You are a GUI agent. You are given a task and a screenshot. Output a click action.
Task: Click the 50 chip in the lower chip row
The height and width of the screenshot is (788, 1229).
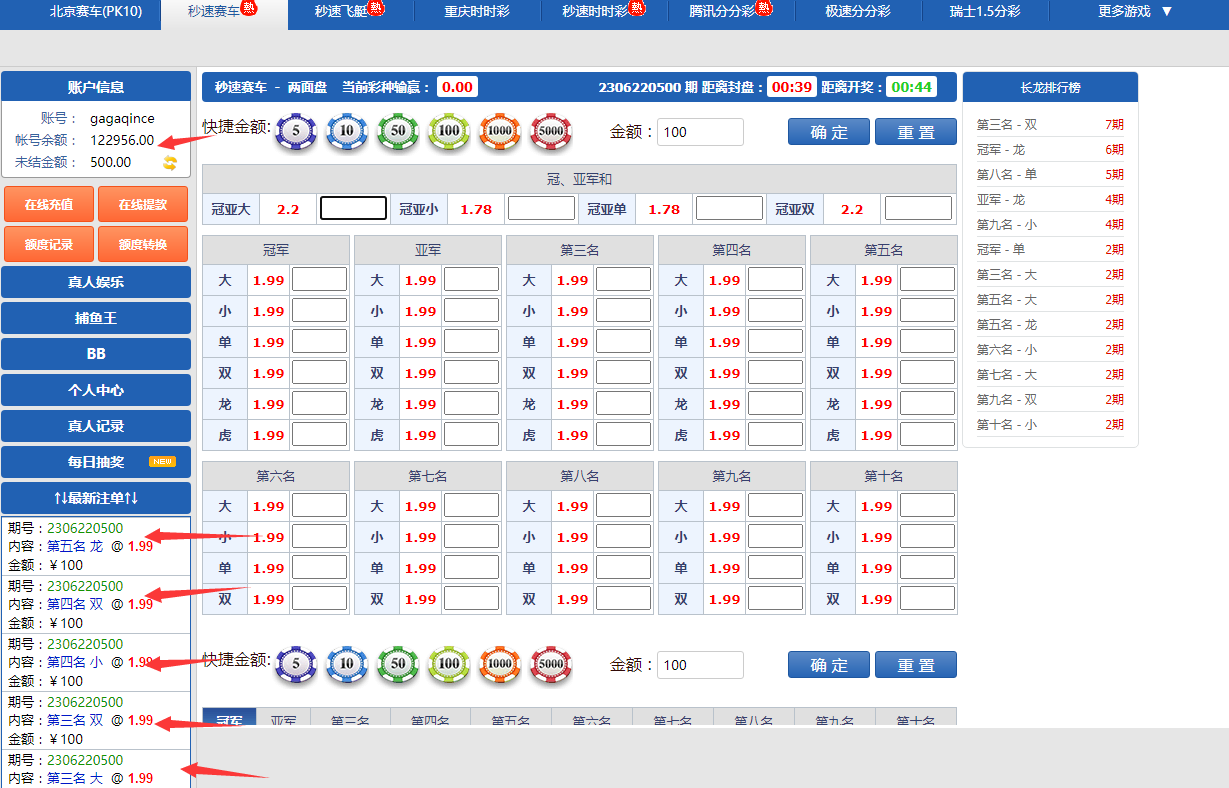coord(398,664)
